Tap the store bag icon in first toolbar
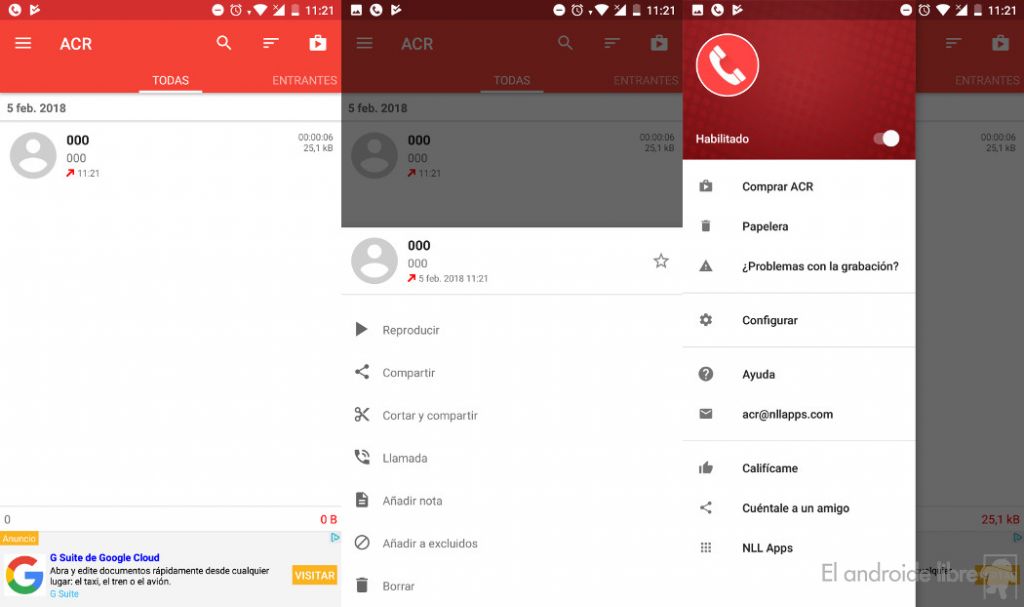This screenshot has width=1024, height=607. click(x=317, y=43)
